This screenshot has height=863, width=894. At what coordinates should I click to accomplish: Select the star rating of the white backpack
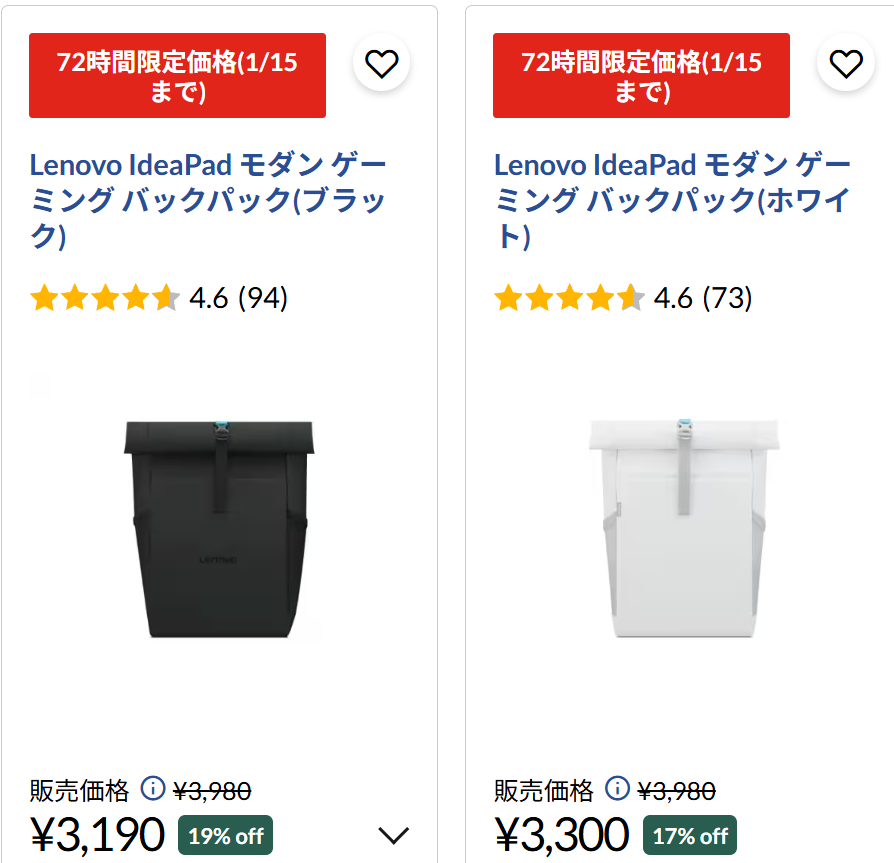569,297
